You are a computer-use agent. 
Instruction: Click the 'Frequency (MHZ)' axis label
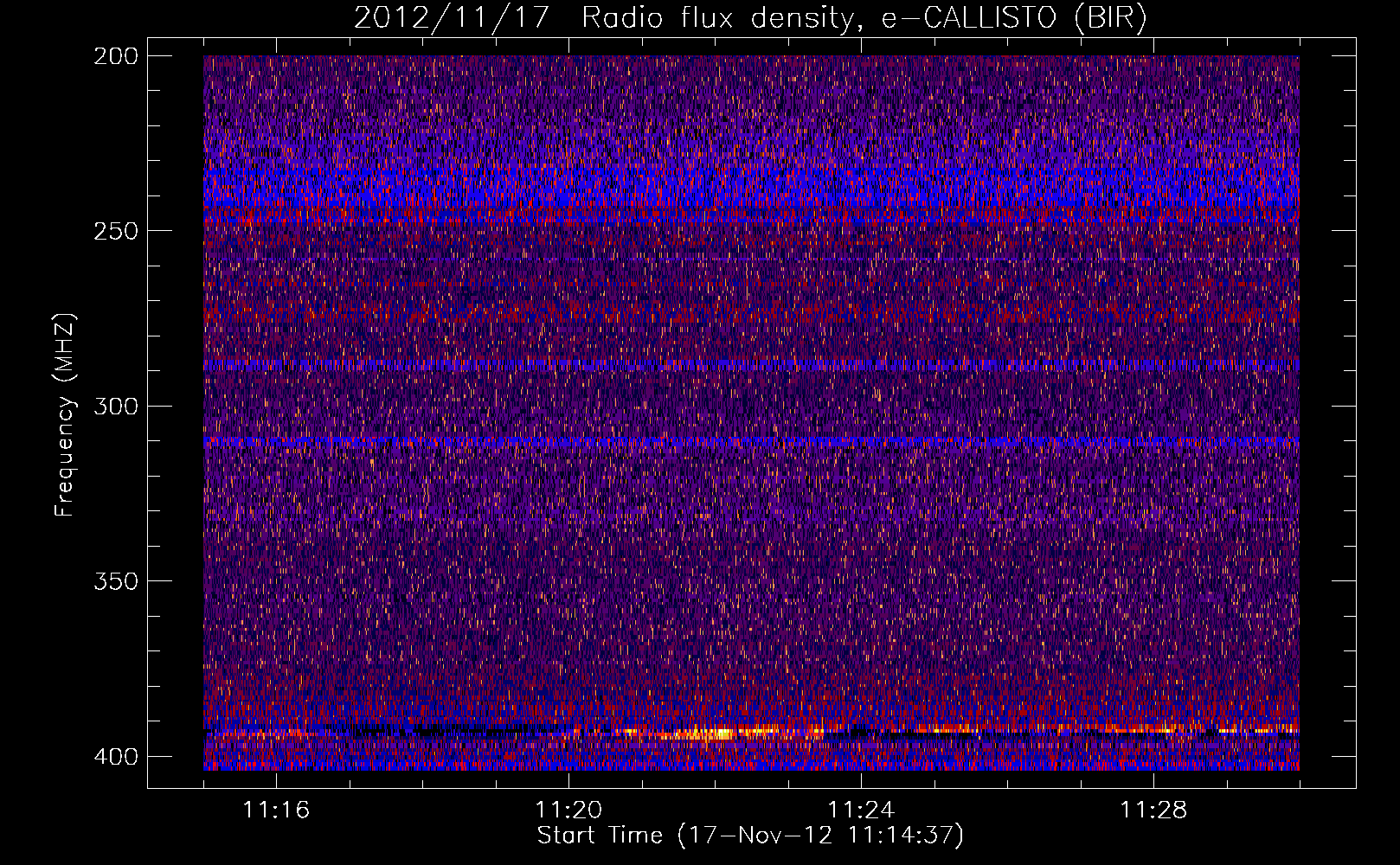click(x=65, y=414)
